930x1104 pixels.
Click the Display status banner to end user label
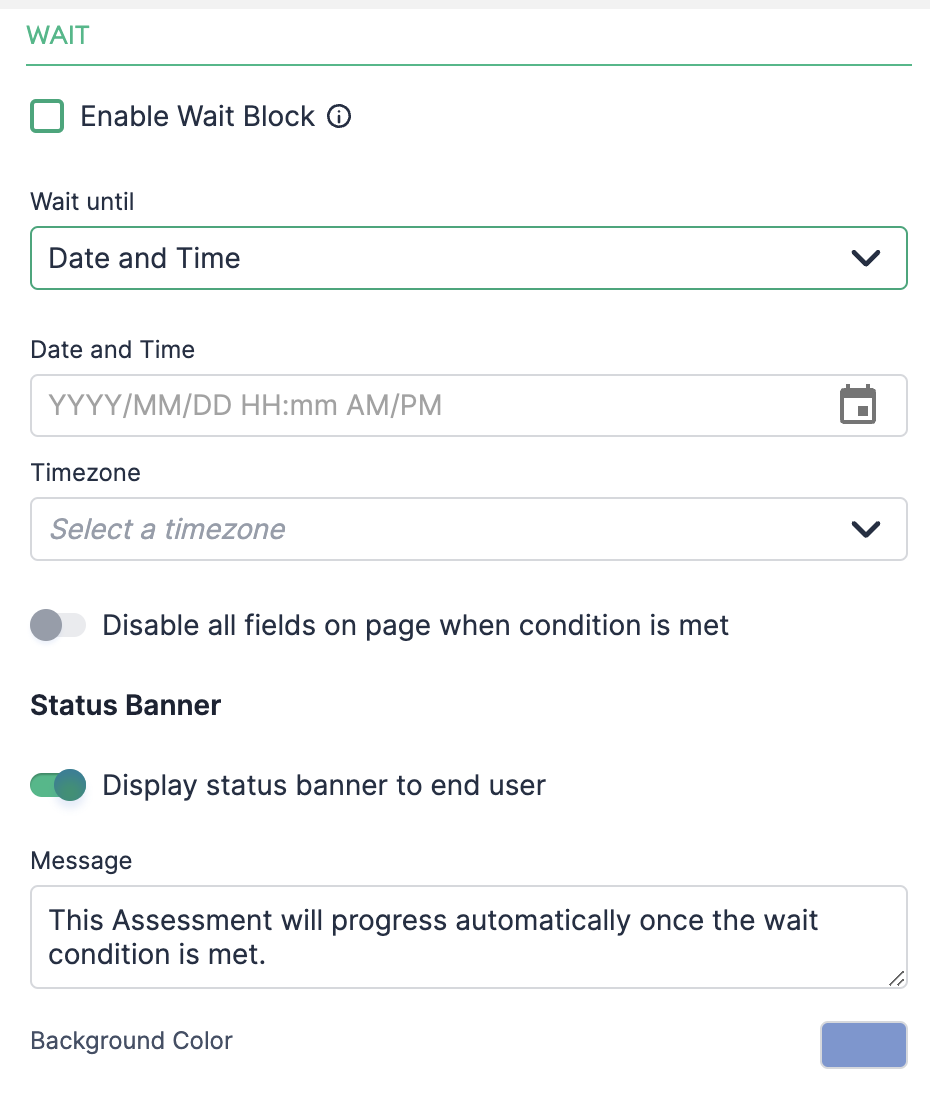[324, 785]
